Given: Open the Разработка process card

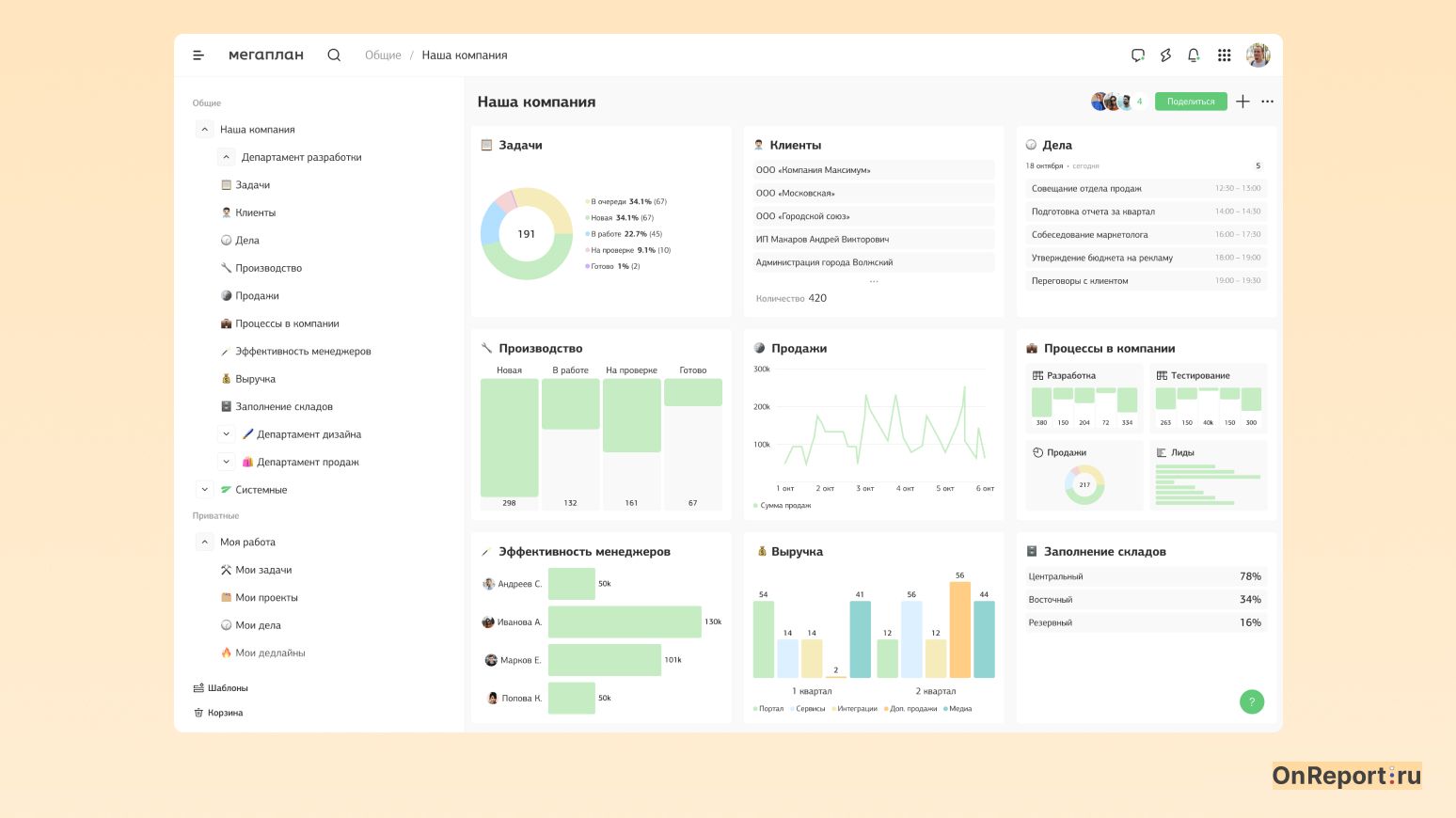Looking at the screenshot, I should point(1084,399).
